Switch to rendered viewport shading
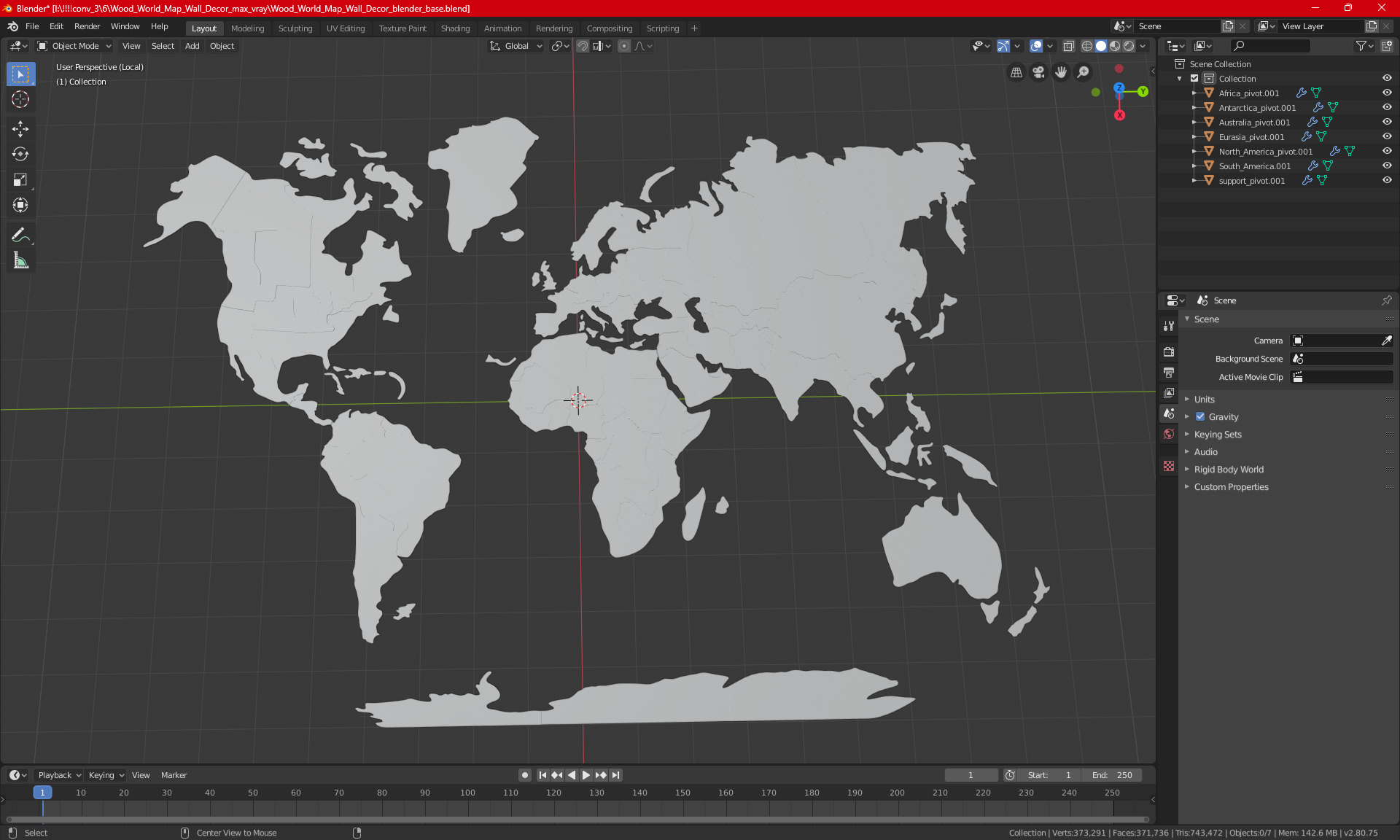The height and width of the screenshot is (840, 1400). pos(1129,46)
